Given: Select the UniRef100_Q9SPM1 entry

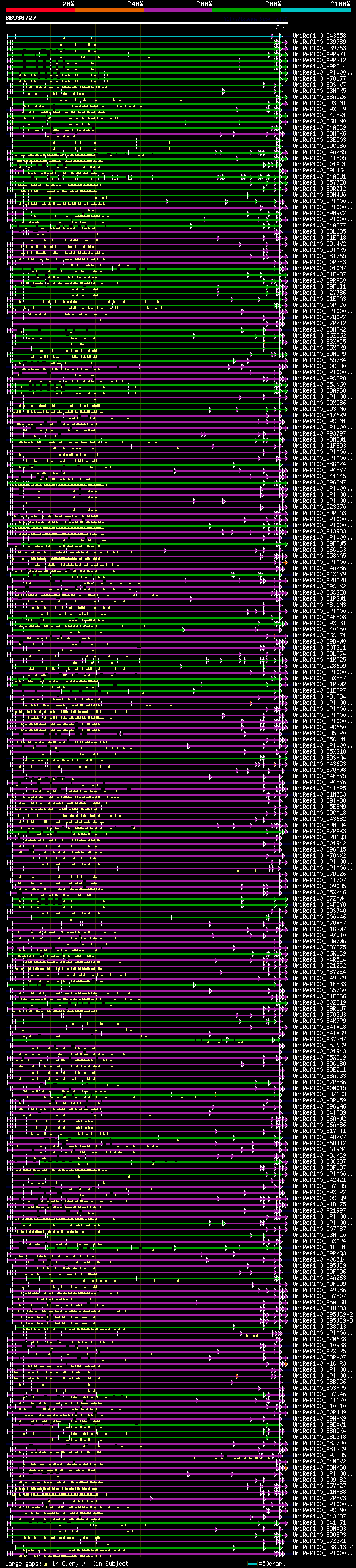Looking at the screenshot, I should [x=319, y=103].
